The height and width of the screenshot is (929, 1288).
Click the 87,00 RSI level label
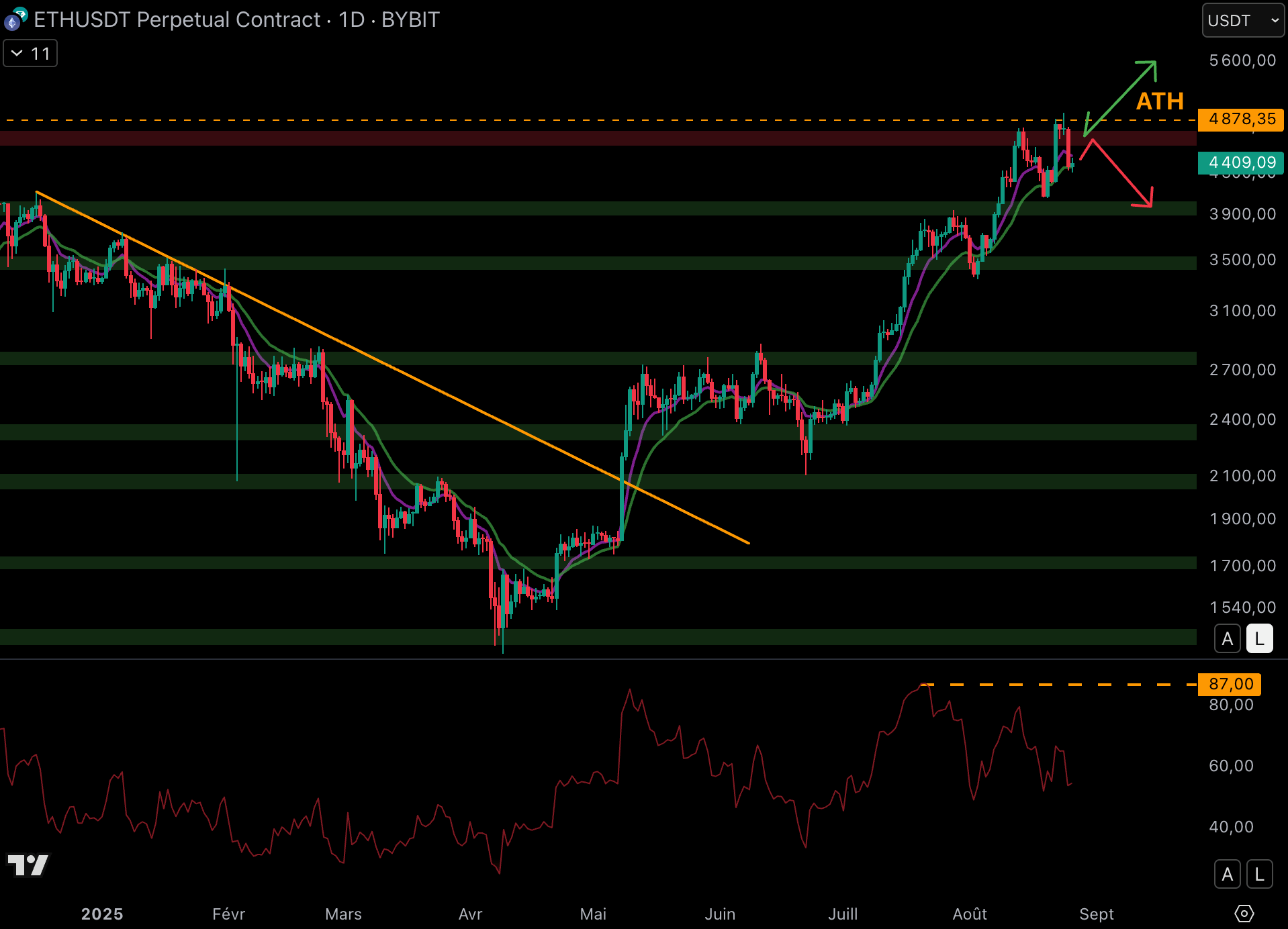(1230, 684)
